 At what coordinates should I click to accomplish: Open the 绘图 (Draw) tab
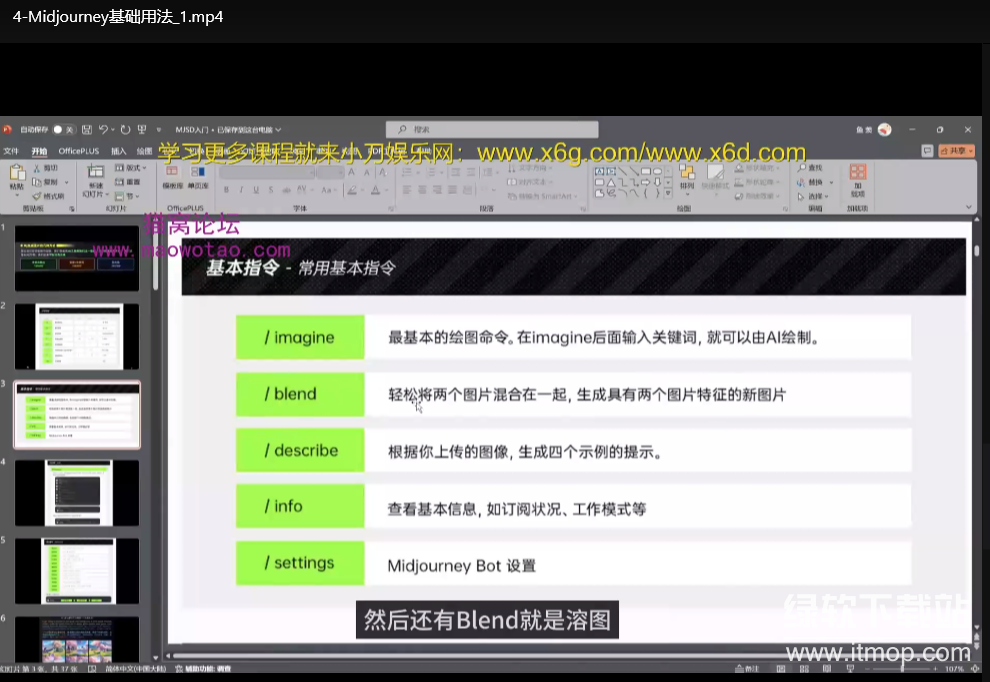(x=145, y=152)
